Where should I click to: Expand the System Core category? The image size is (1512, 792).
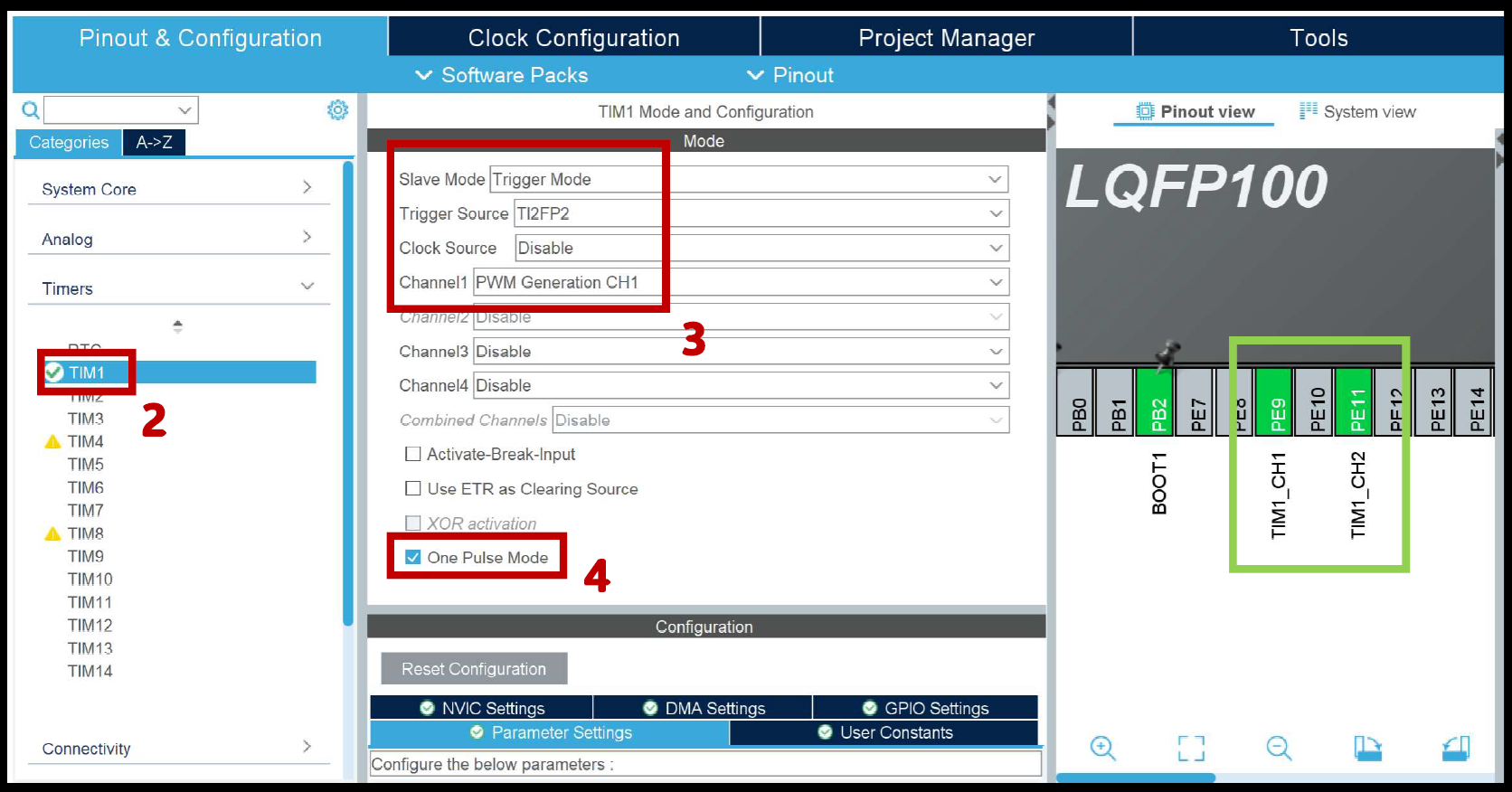pos(178,188)
